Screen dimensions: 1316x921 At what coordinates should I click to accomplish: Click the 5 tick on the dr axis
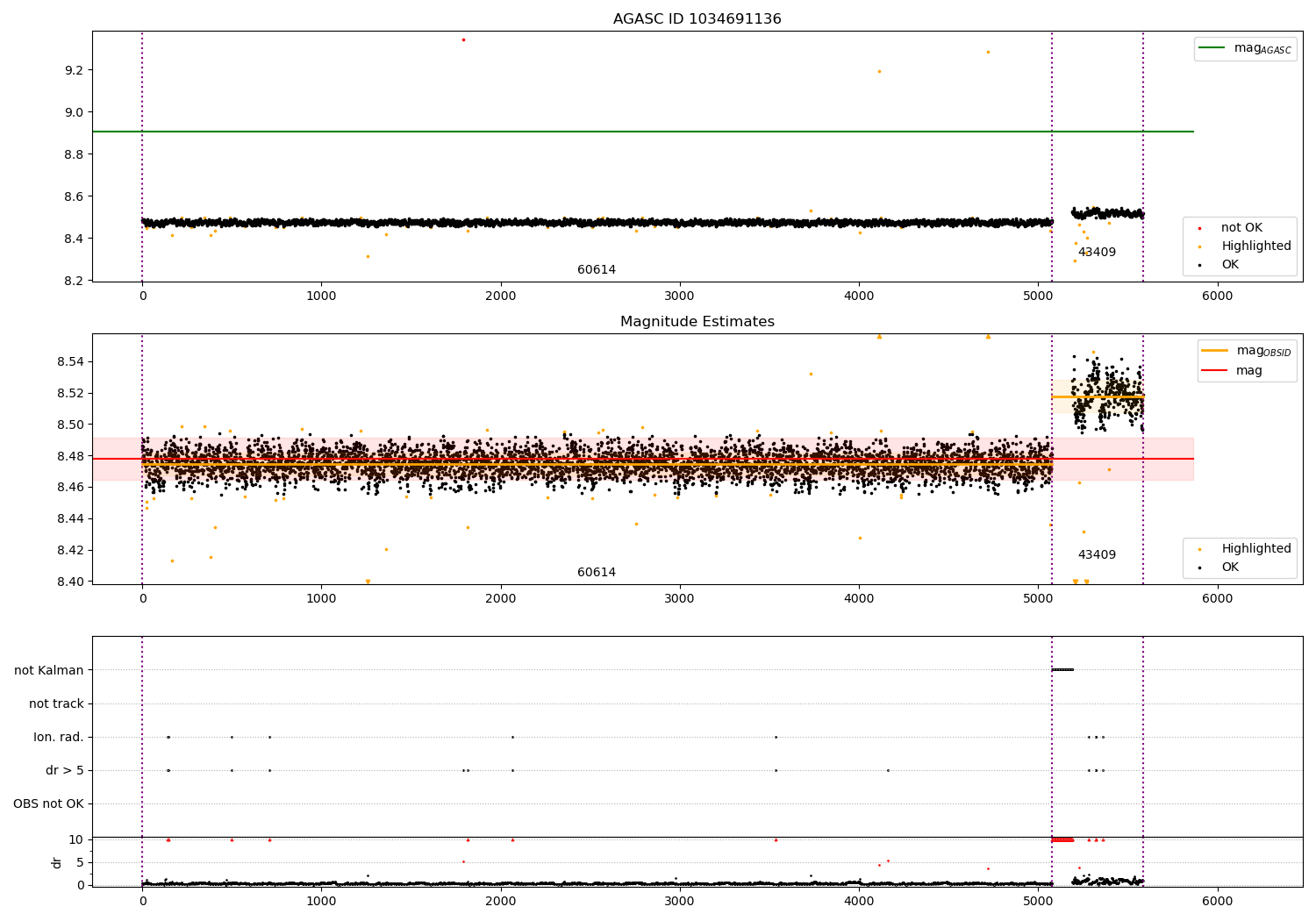pos(80,862)
